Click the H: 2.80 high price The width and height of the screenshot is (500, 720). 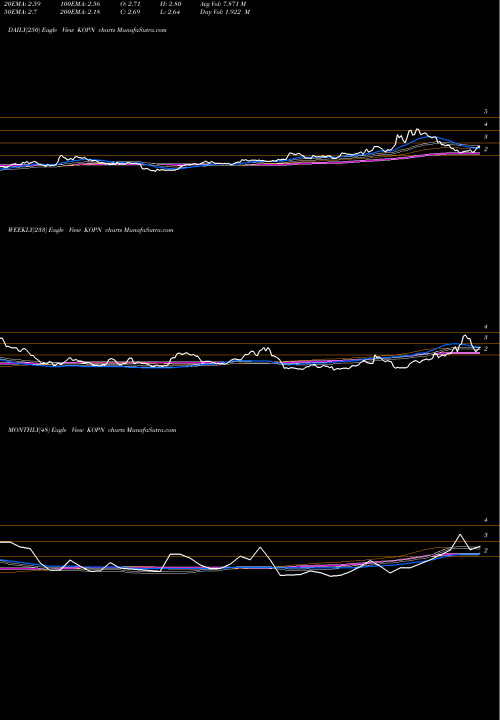pos(172,4)
